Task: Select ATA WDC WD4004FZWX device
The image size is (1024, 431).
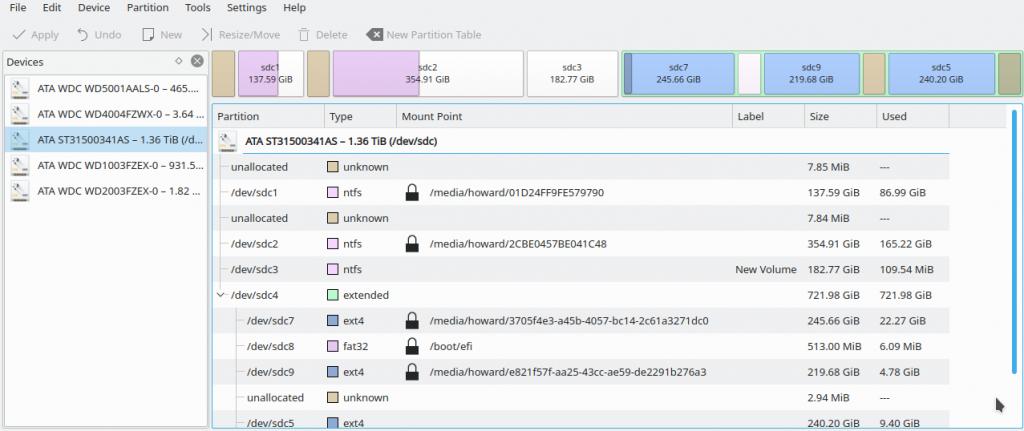Action: pos(105,114)
